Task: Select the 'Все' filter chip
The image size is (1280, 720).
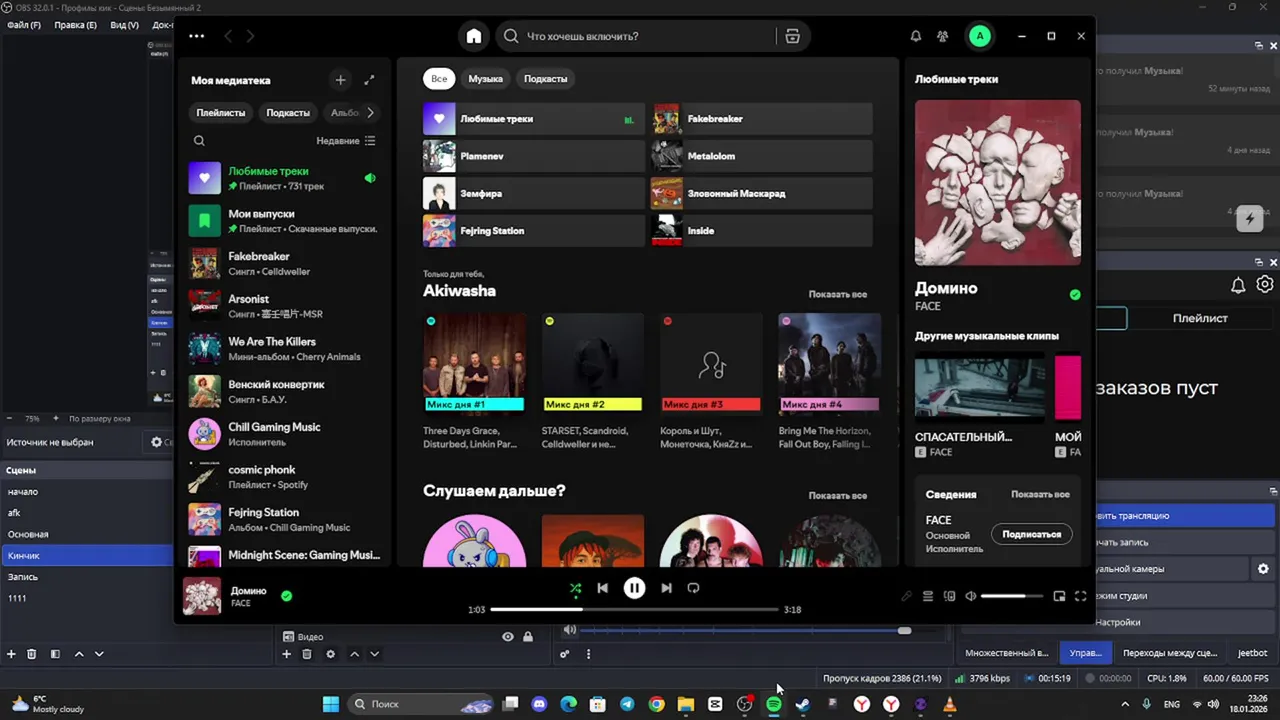Action: (439, 78)
